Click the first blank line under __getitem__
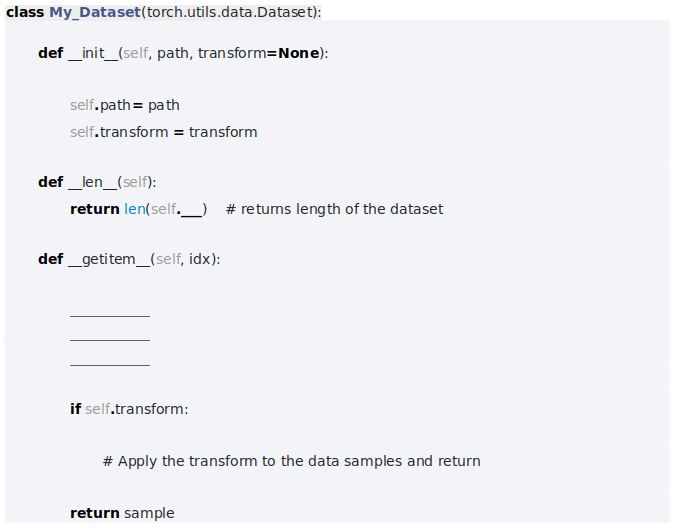The width and height of the screenshot is (675, 531). pyautogui.click(x=110, y=314)
